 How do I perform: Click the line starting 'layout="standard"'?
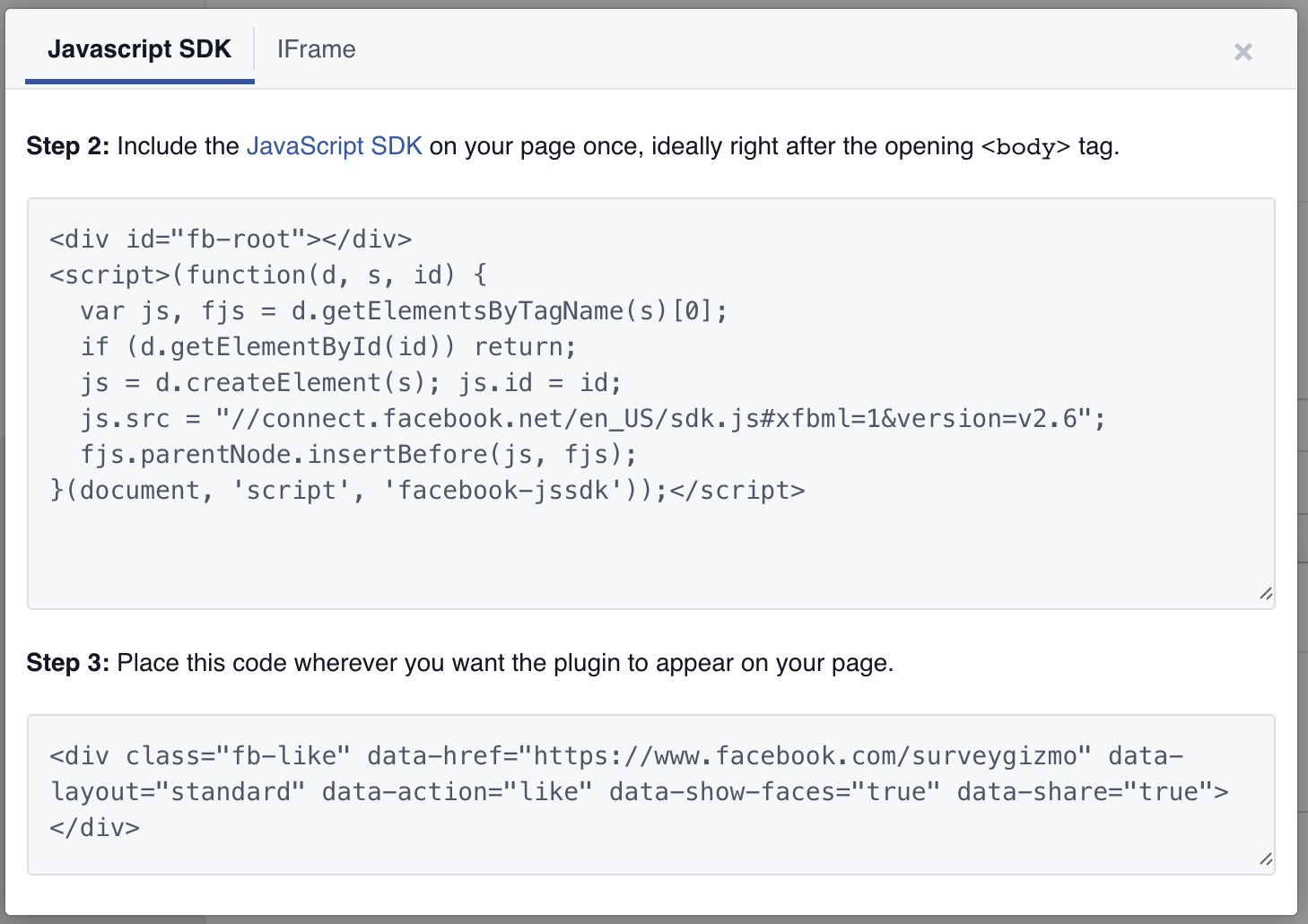[640, 792]
